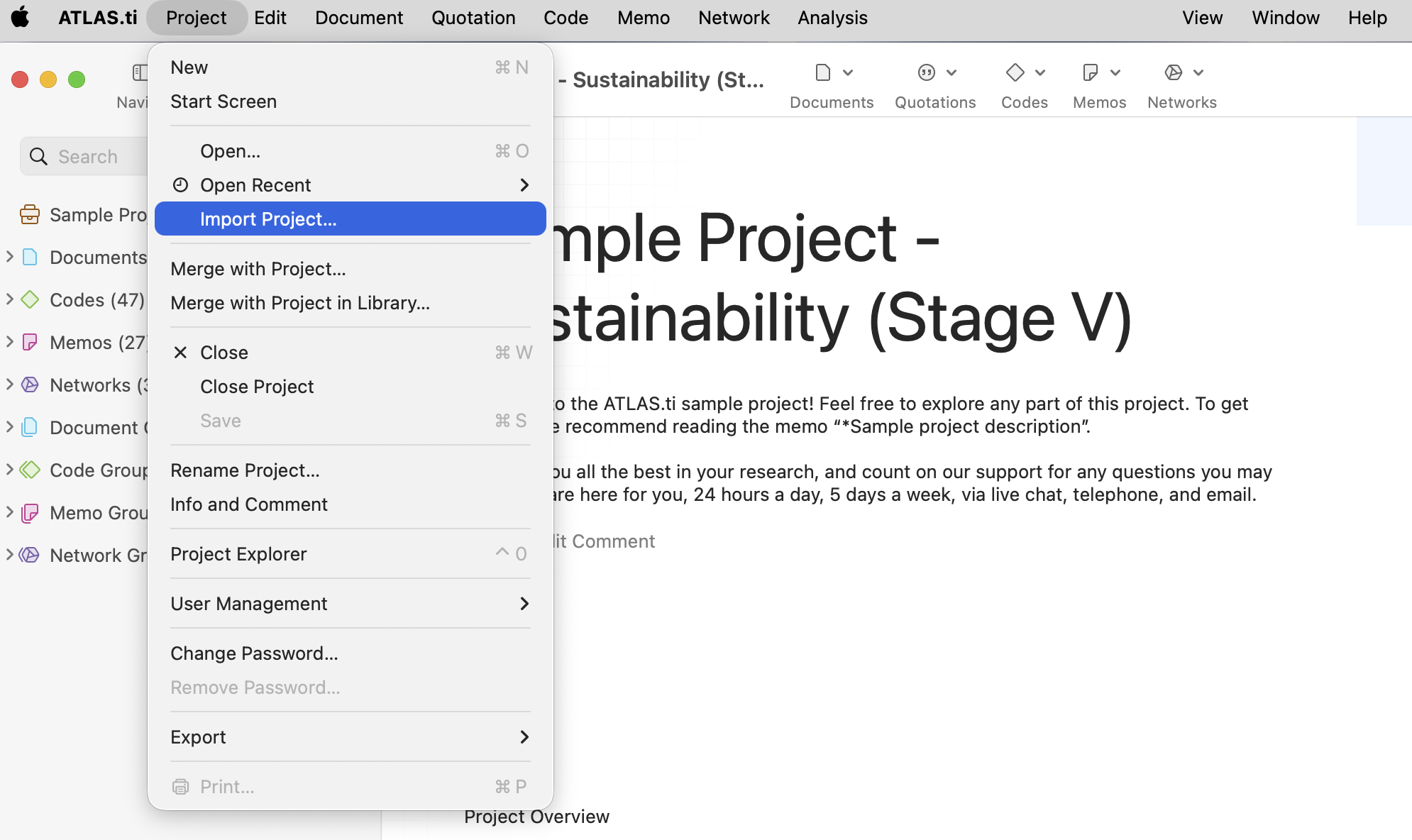1412x840 pixels.
Task: Select Import Project menu item
Action: click(x=350, y=219)
